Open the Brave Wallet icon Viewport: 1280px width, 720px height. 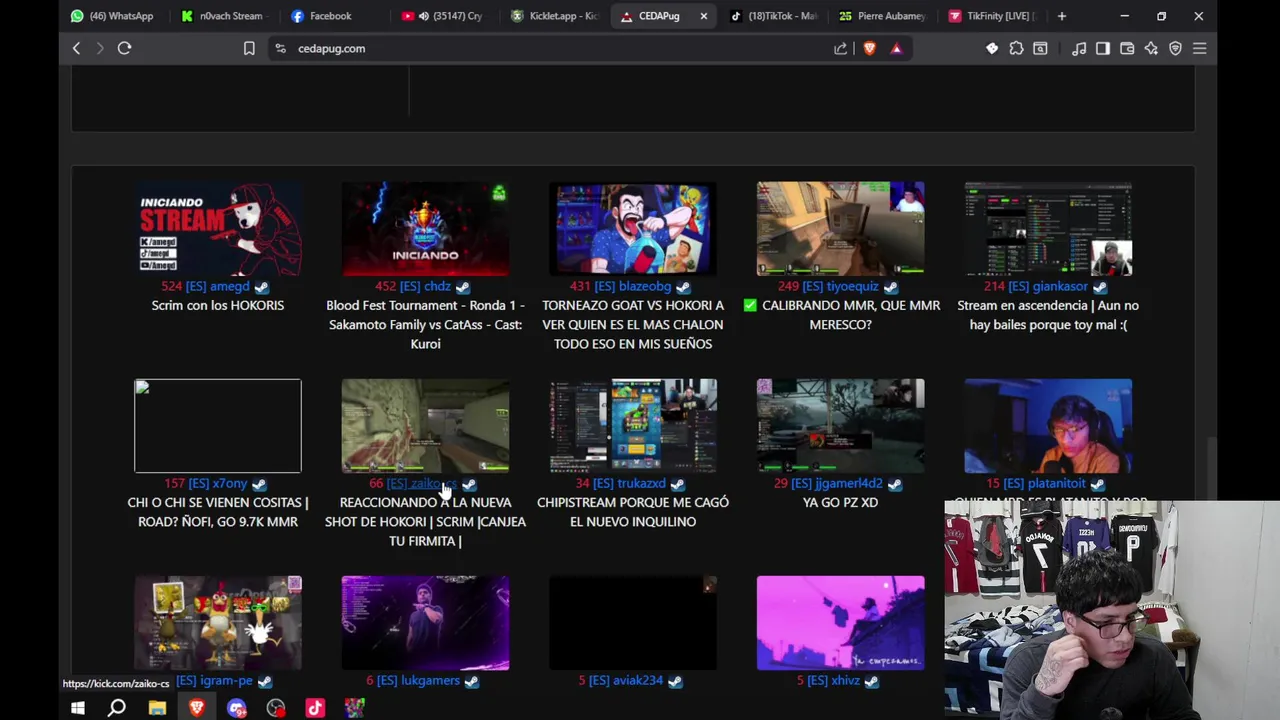coord(1127,48)
